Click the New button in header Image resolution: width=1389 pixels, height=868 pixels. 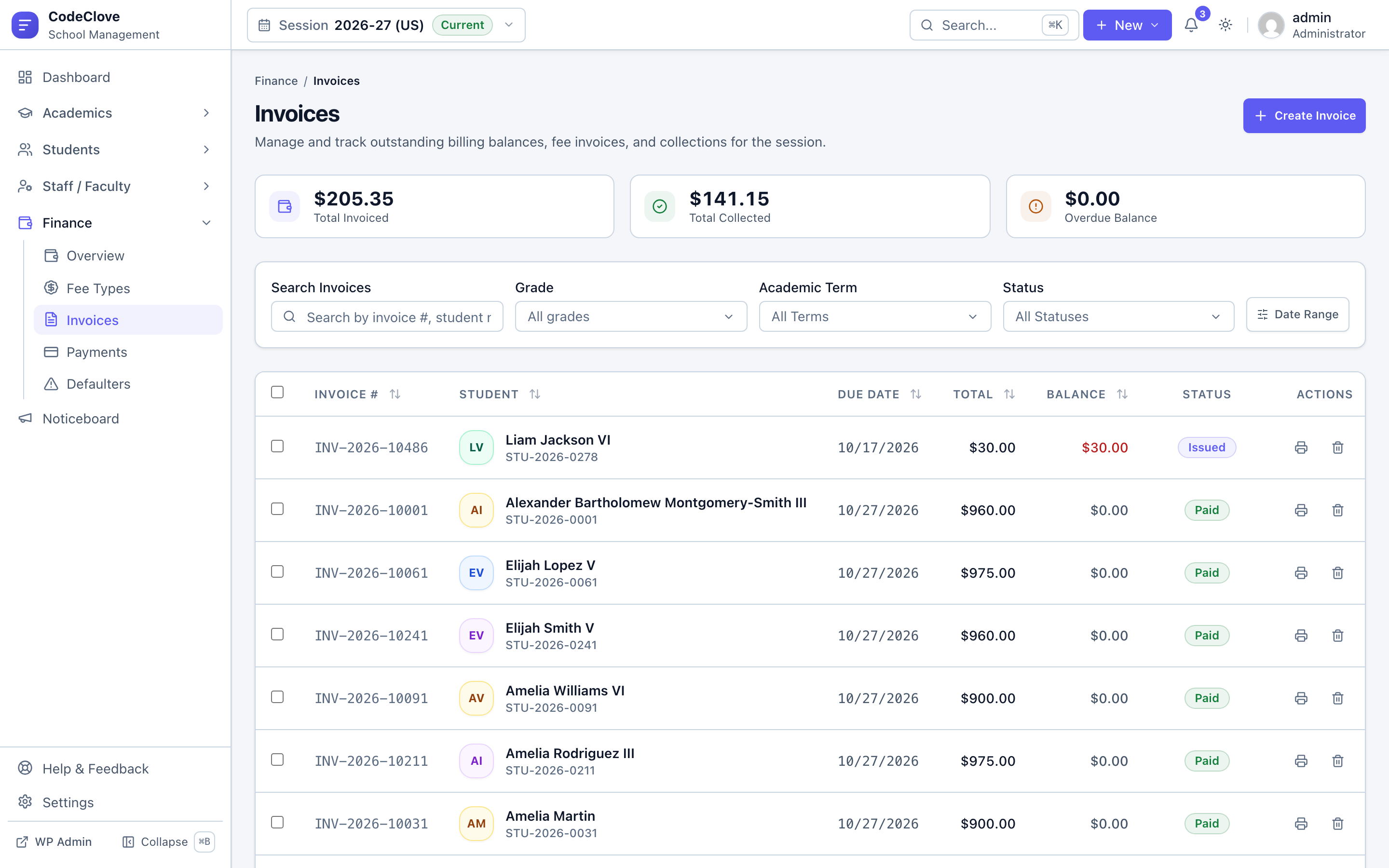click(1127, 25)
